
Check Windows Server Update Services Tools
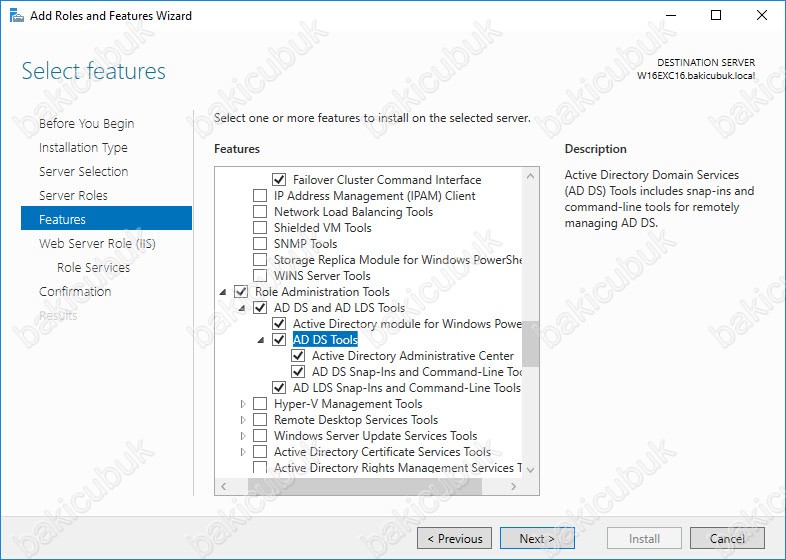pyautogui.click(x=260, y=436)
